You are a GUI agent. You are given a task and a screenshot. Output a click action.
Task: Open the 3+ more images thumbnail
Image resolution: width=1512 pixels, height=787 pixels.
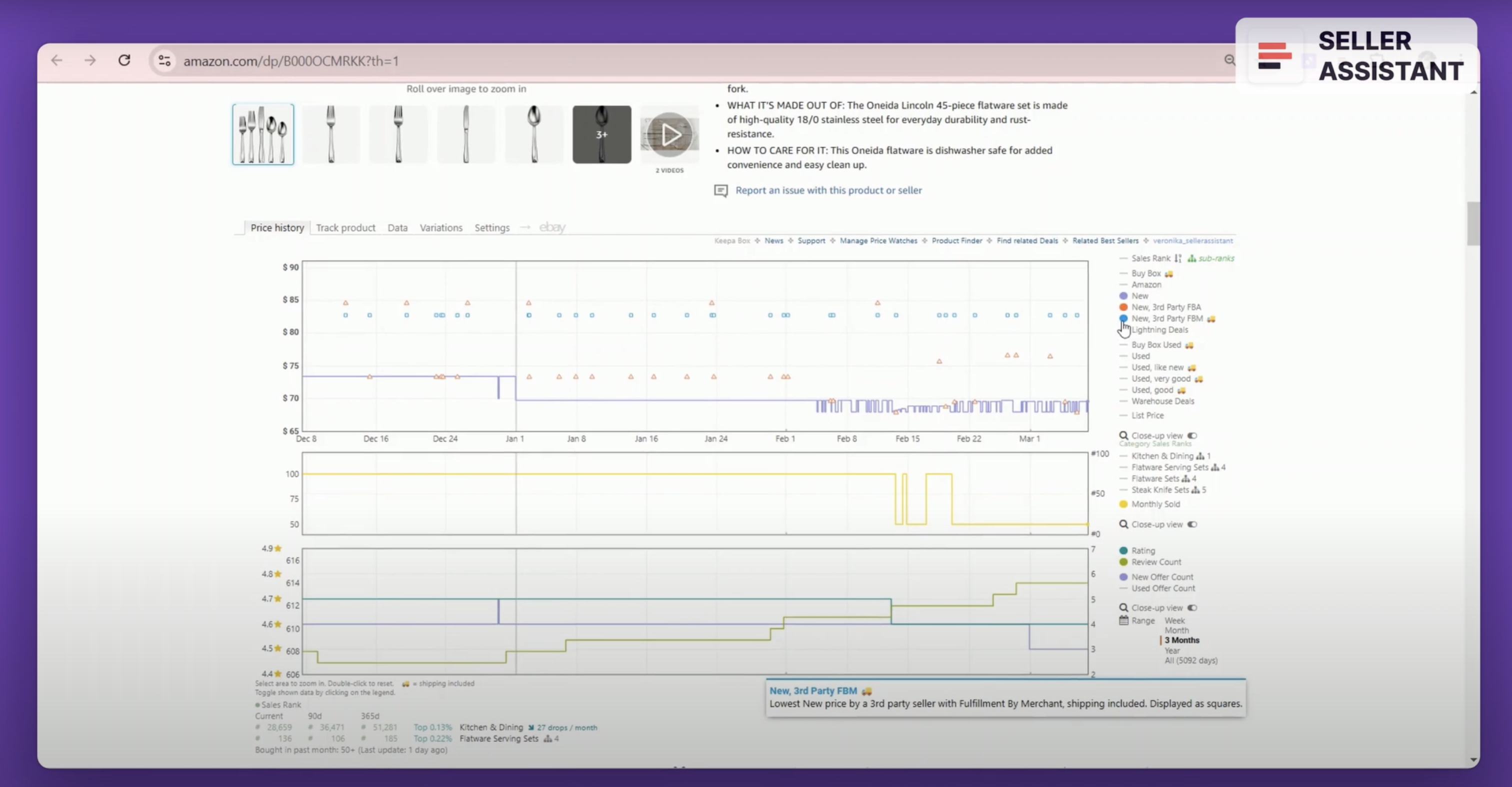(x=601, y=134)
